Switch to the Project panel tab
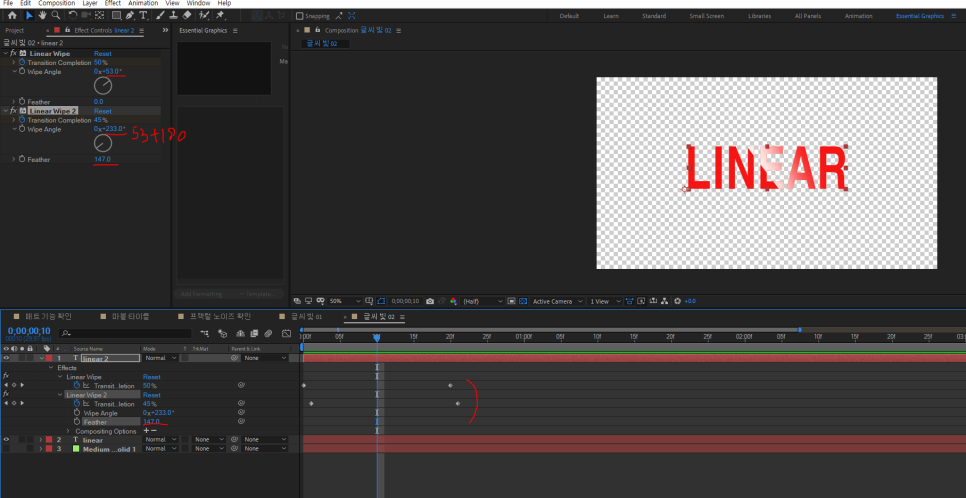 14,30
